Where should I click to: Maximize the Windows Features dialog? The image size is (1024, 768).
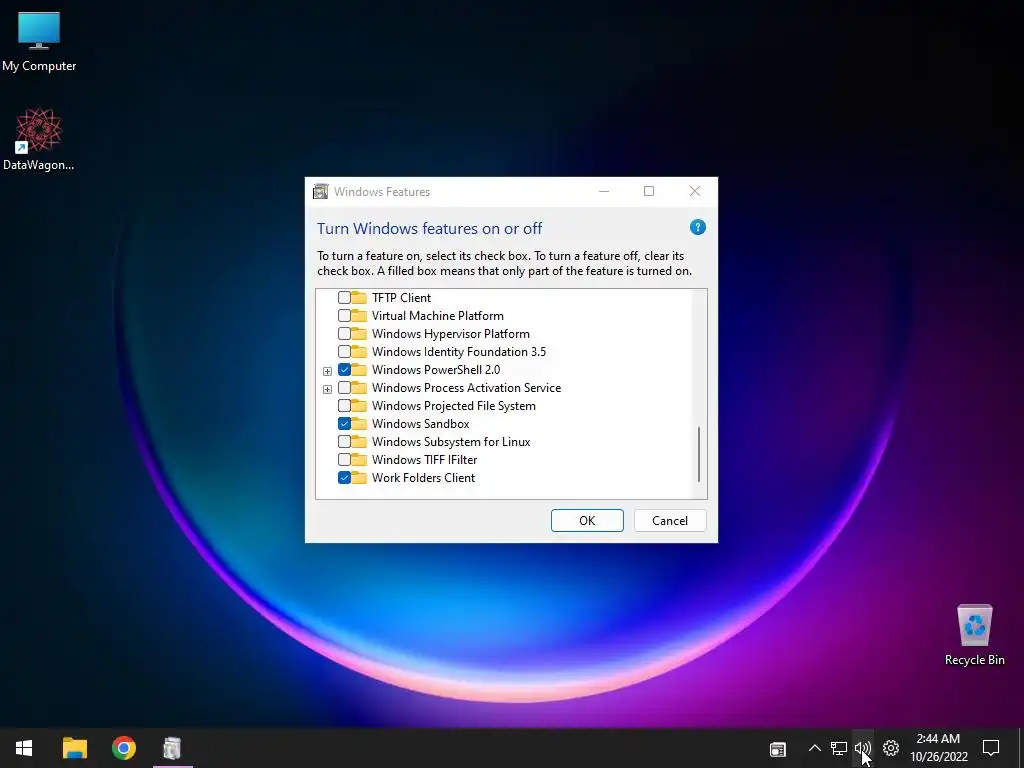[649, 191]
